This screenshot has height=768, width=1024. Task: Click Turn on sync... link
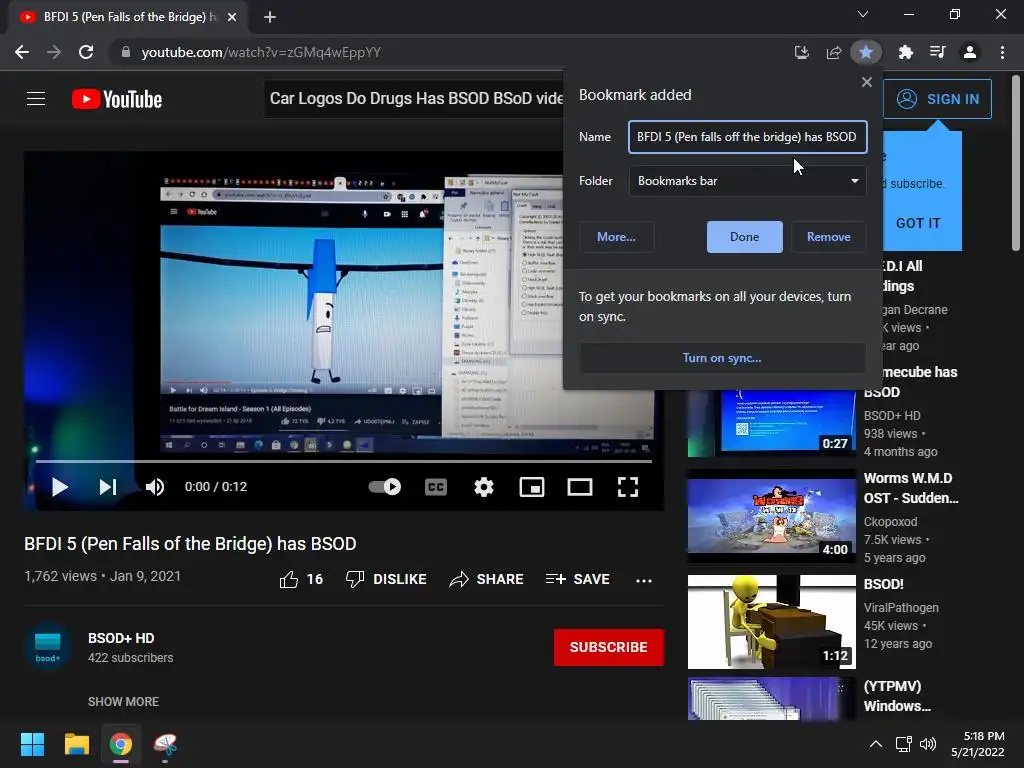click(722, 358)
